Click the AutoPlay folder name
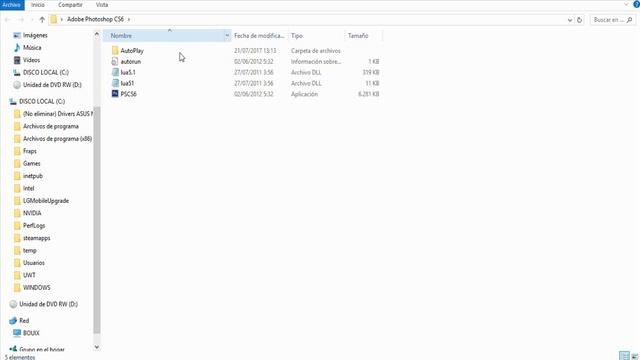 [x=132, y=51]
